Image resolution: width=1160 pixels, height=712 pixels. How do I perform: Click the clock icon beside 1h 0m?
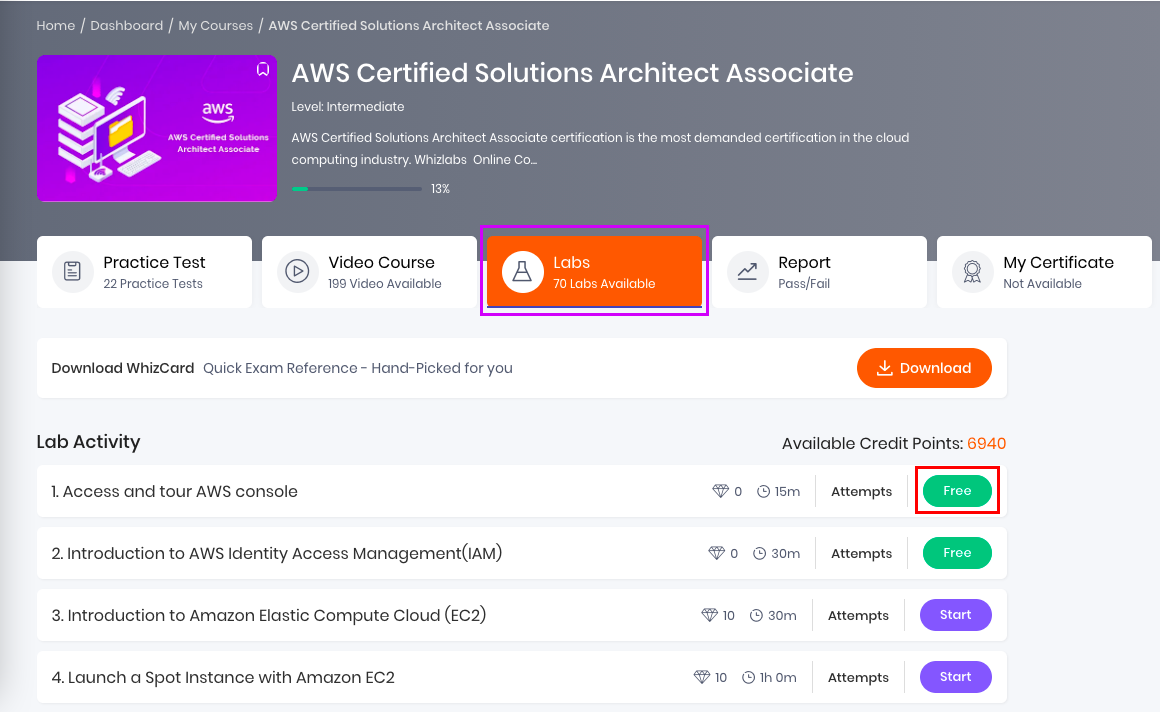749,678
